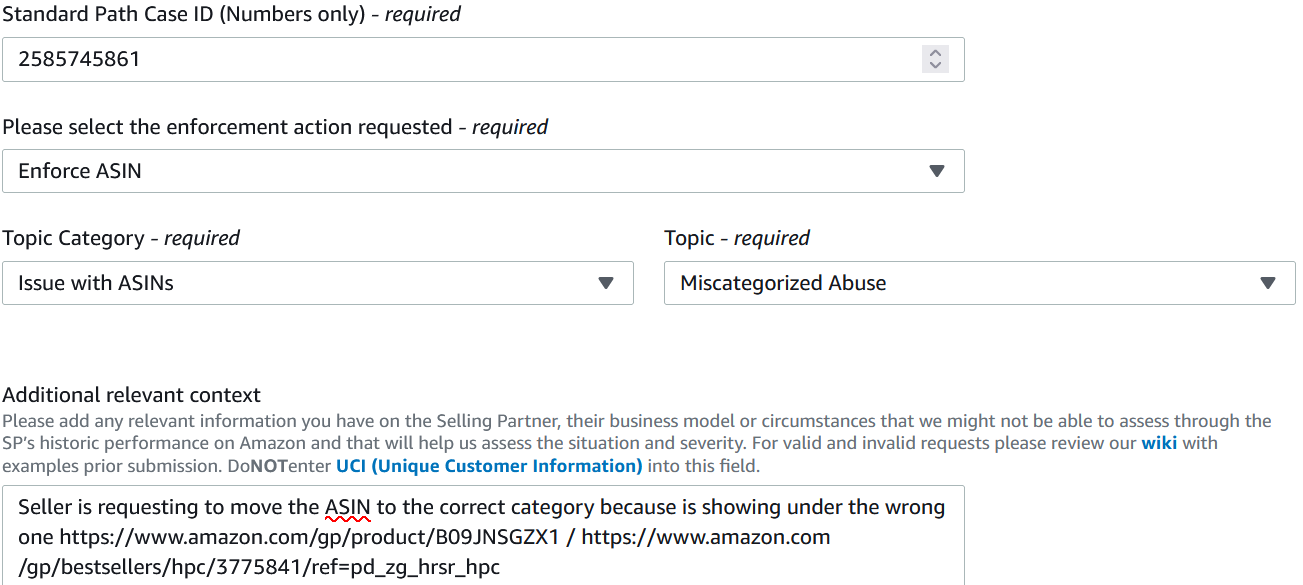The image size is (1303, 585).
Task: Click the 'Topic' field label
Action: [x=689, y=238]
